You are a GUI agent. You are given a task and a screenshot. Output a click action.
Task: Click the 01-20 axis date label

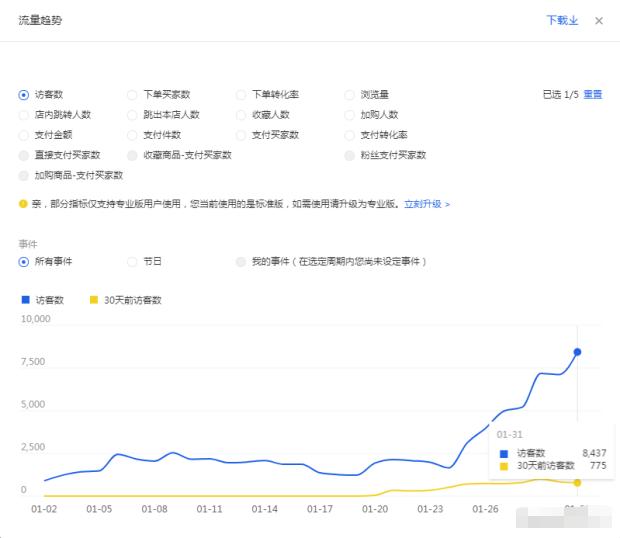375,509
